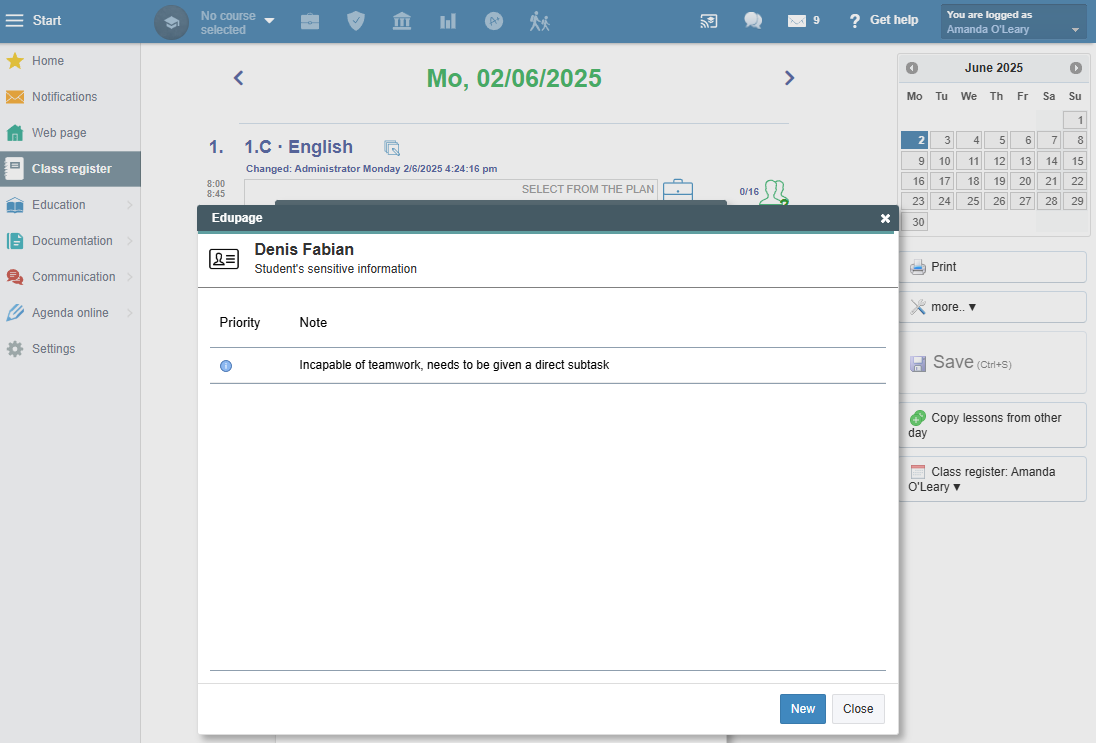Go to next month in mini calendar
The height and width of the screenshot is (743, 1096).
tap(1076, 68)
